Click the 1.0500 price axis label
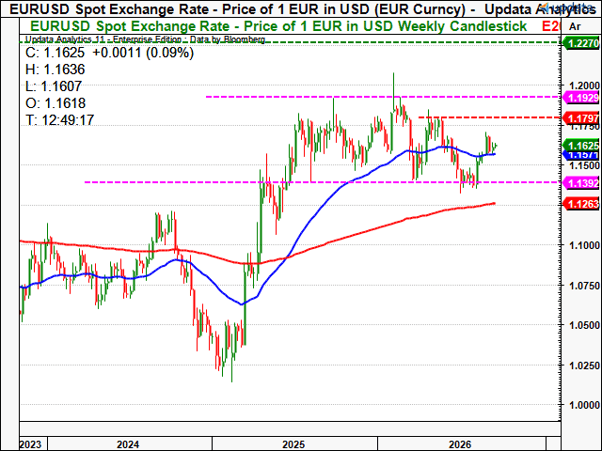The height and width of the screenshot is (451, 602). click(x=585, y=325)
